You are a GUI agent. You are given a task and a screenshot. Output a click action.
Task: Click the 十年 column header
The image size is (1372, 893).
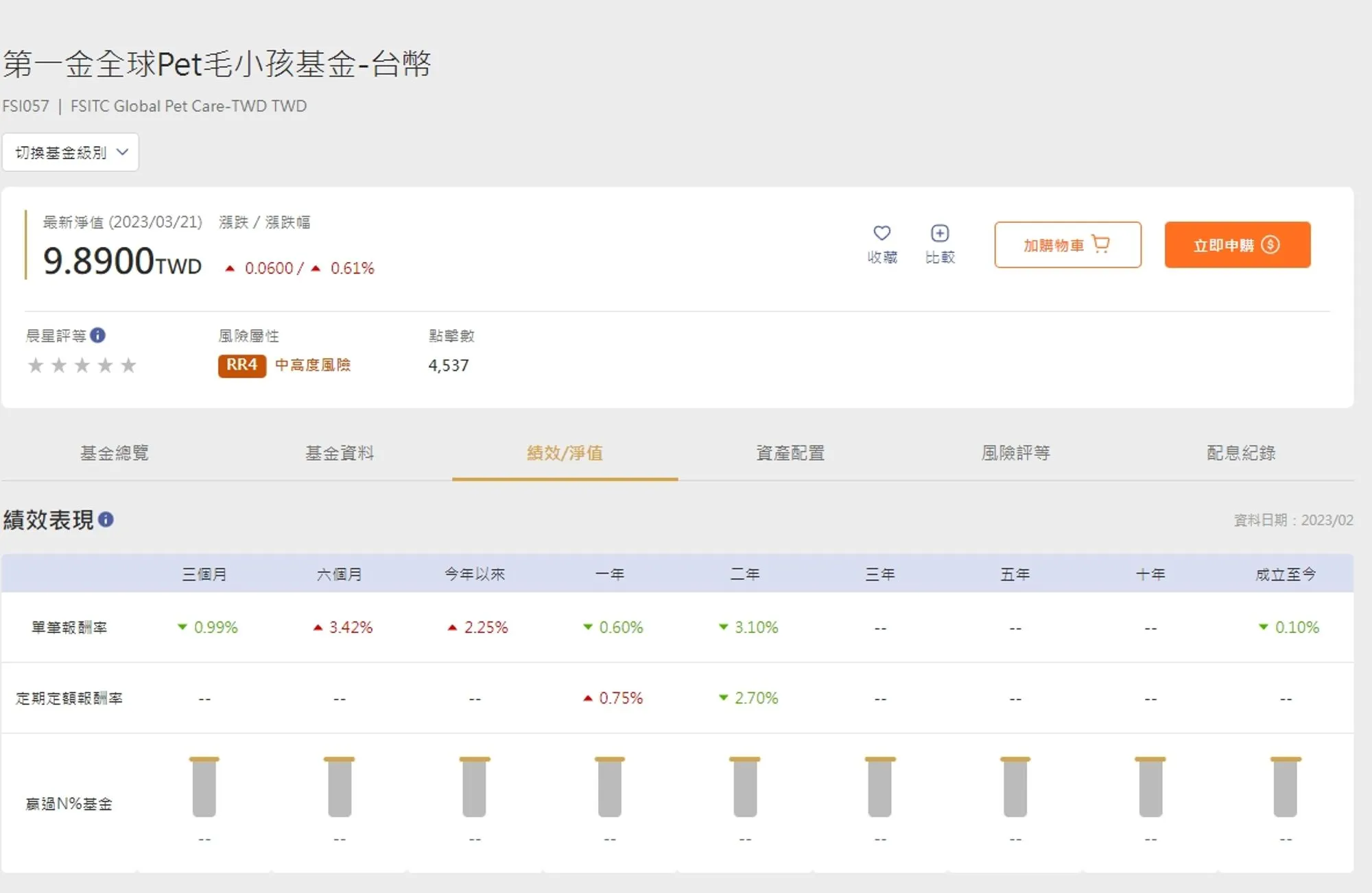tap(1150, 574)
